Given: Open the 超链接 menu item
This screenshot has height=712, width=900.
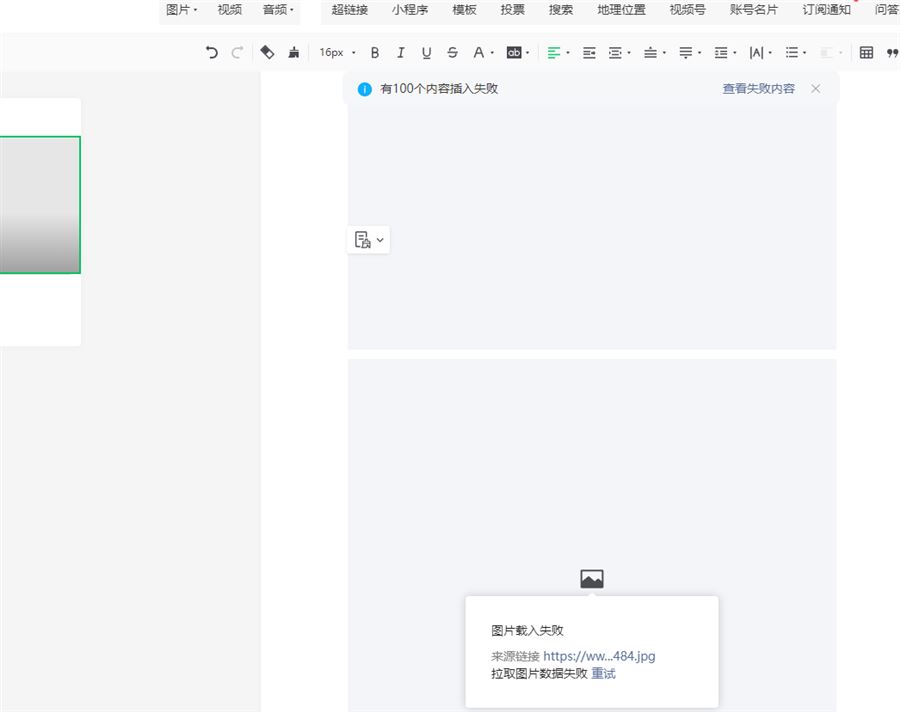Looking at the screenshot, I should (350, 10).
